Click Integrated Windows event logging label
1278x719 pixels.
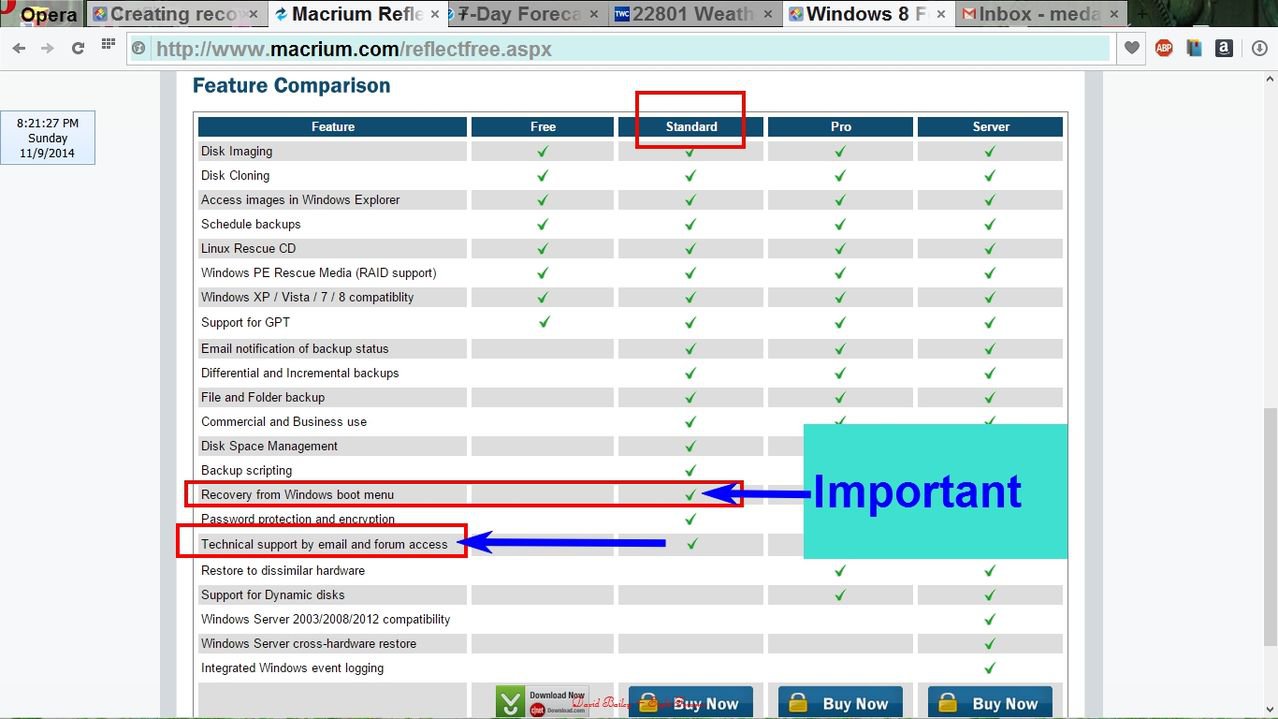(292, 668)
